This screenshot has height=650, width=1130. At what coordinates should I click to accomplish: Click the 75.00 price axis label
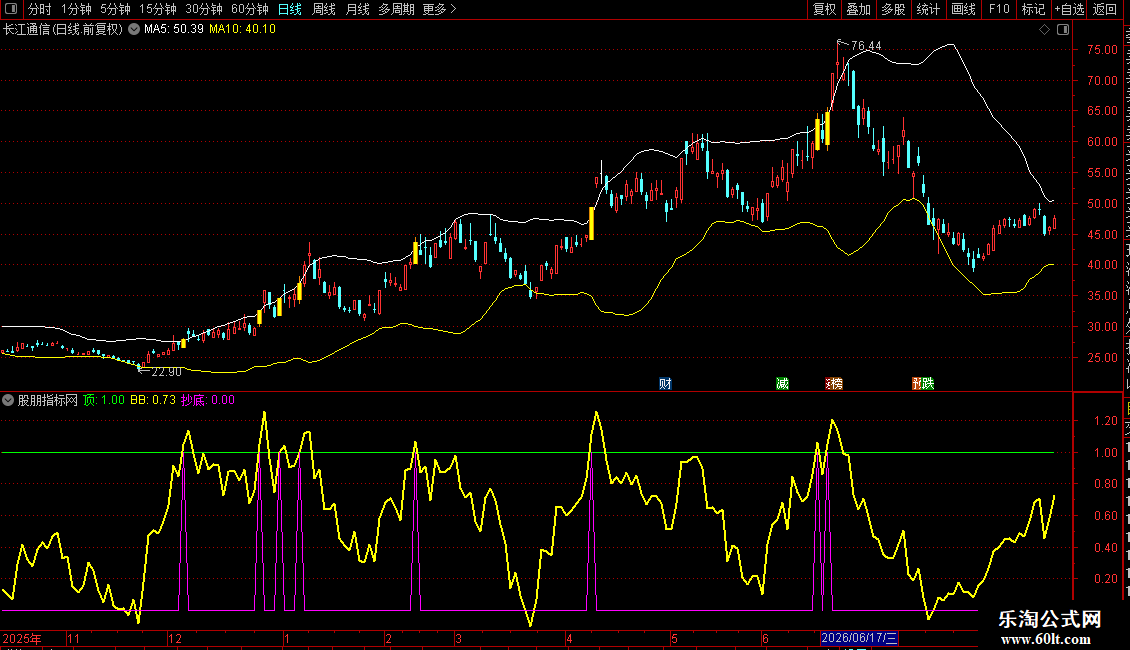[x=1102, y=50]
